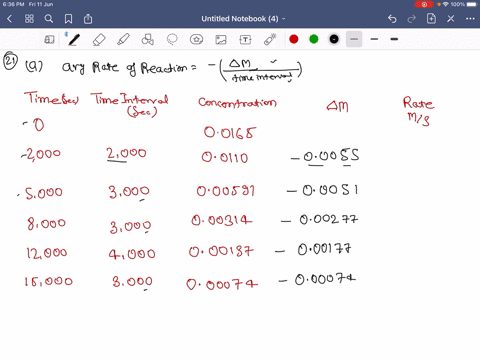The image size is (480, 360).
Task: Undo the last stroke
Action: pyautogui.click(x=392, y=19)
